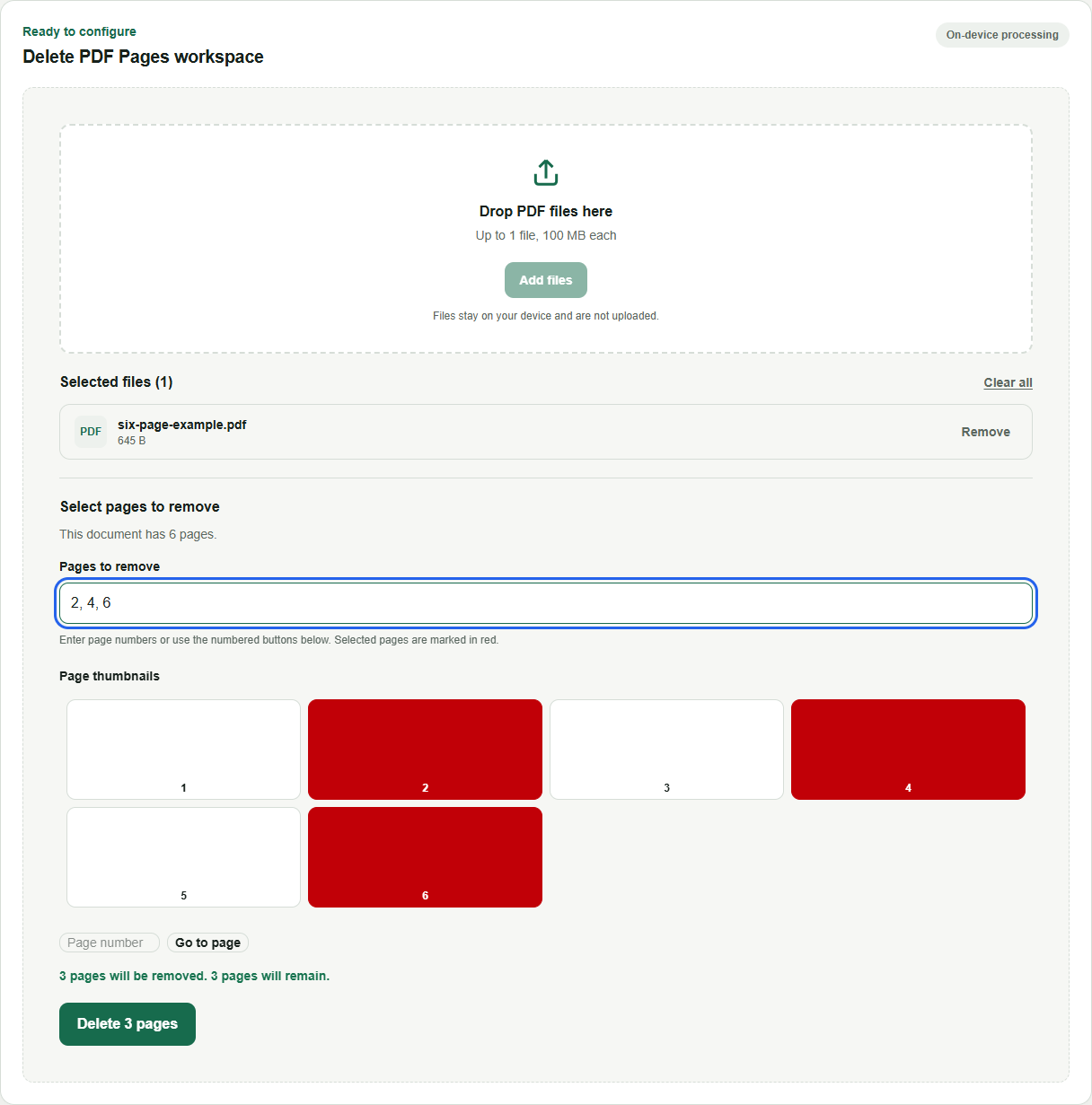Image resolution: width=1092 pixels, height=1105 pixels.
Task: Click the Clear all link
Action: [x=1008, y=382]
